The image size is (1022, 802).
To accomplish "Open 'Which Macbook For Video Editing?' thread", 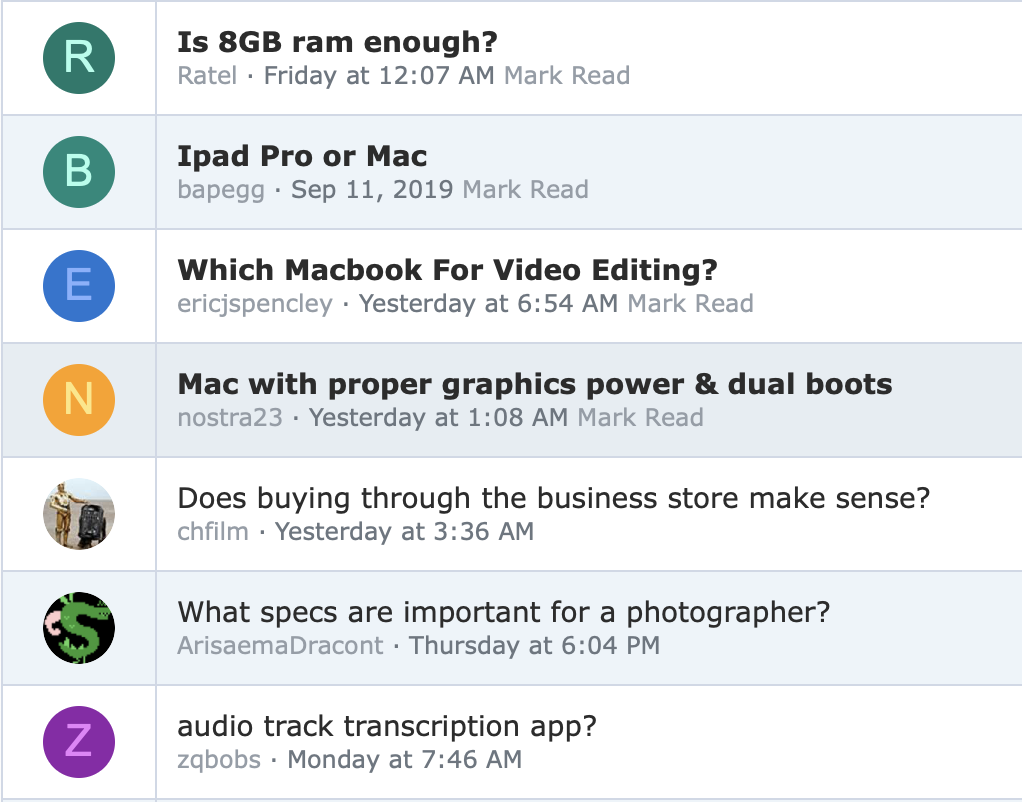I will [447, 270].
